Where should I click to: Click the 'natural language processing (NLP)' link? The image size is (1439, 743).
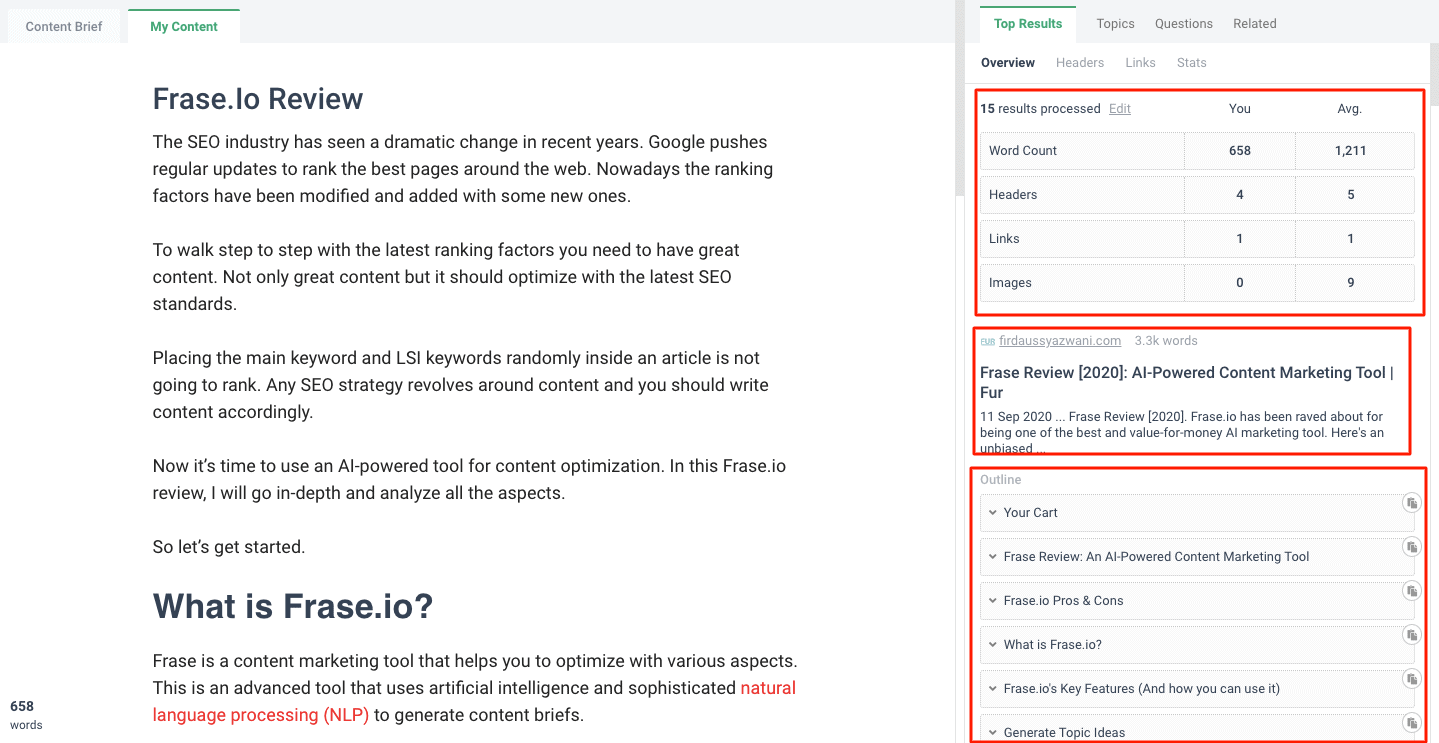(x=474, y=701)
